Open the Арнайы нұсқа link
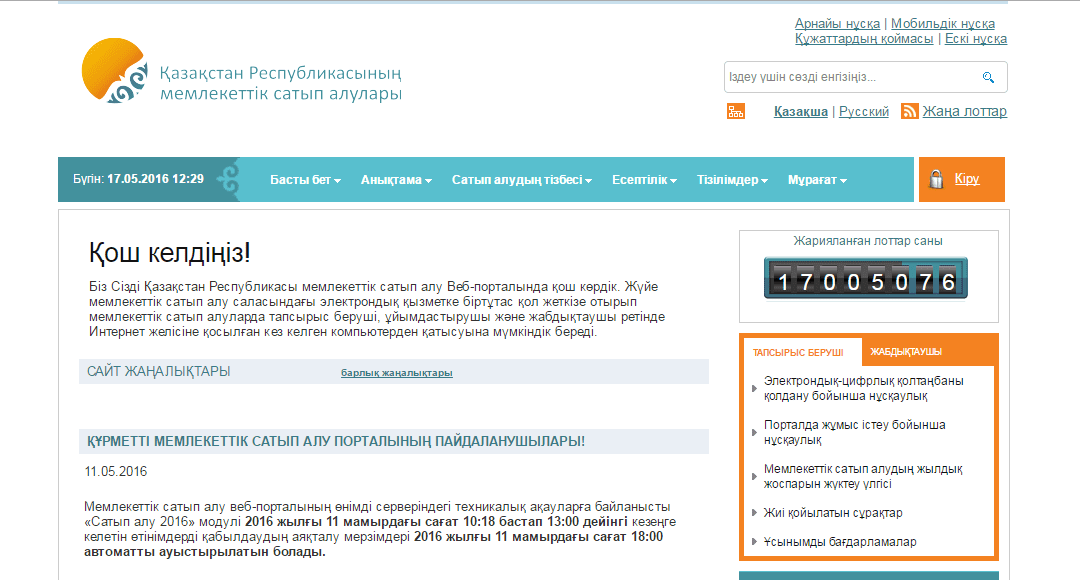Image resolution: width=1080 pixels, height=580 pixels. 837,24
